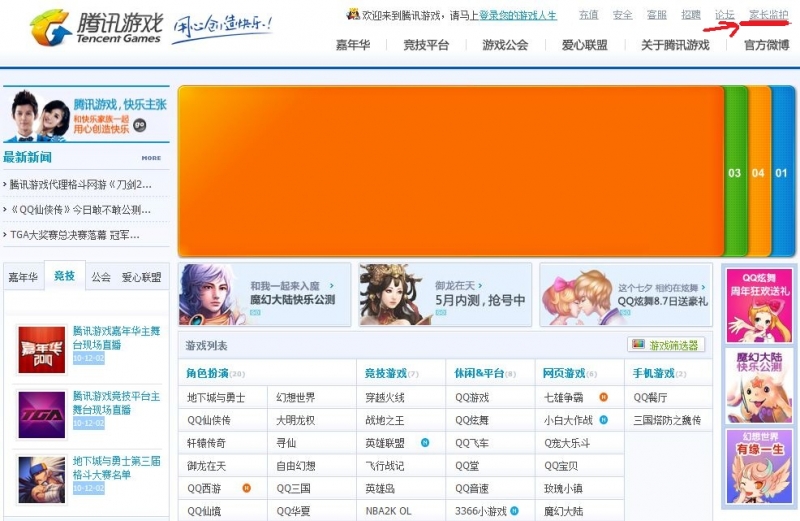This screenshot has height=521, width=800.
Task: Open 地下城与勇士第三届格斗大赛名单 link
Action: 116,467
